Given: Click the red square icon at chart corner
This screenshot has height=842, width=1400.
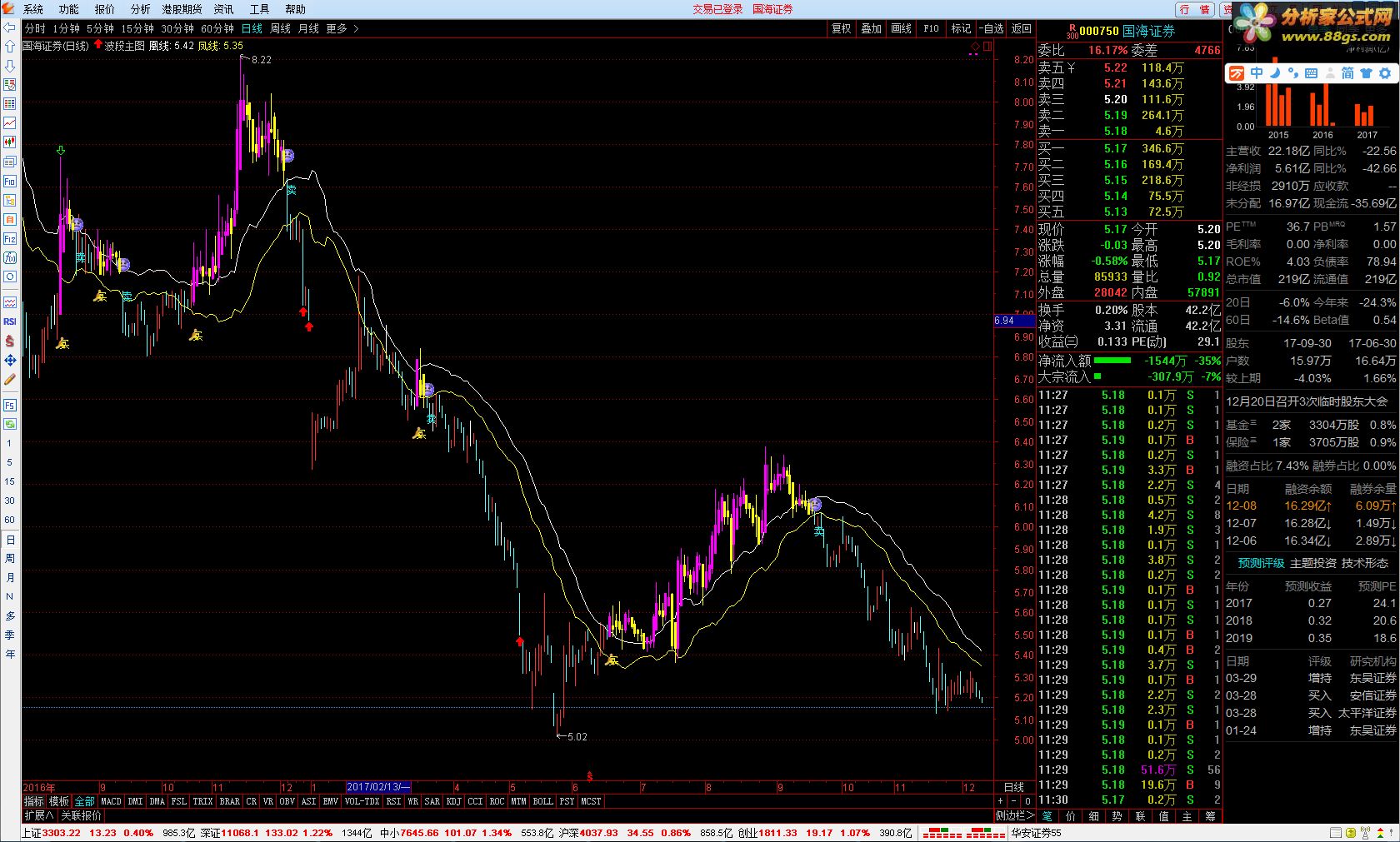Looking at the screenshot, I should pyautogui.click(x=988, y=47).
